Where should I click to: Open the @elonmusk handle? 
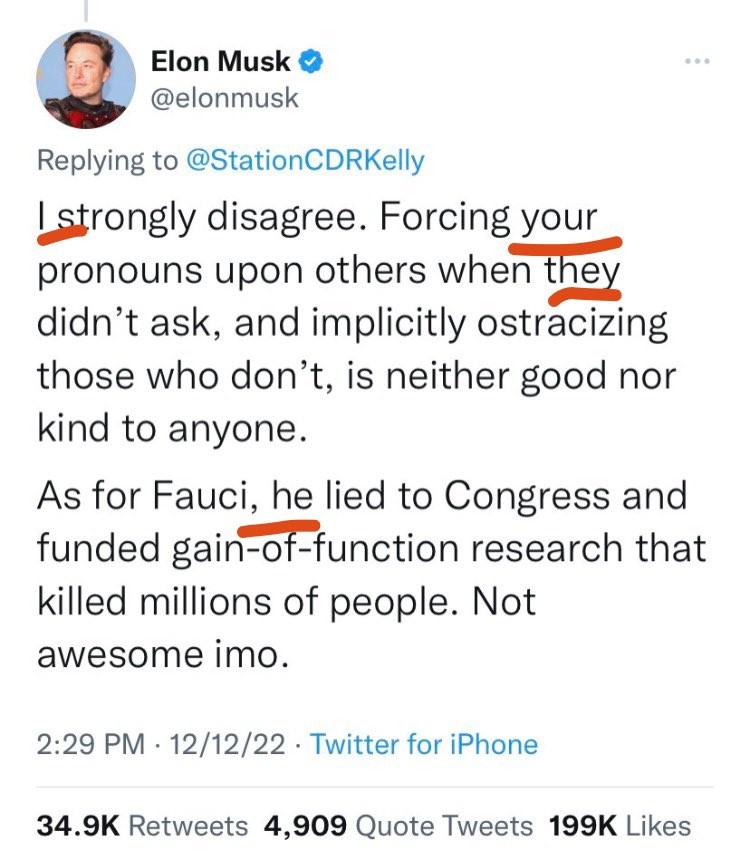(x=224, y=98)
